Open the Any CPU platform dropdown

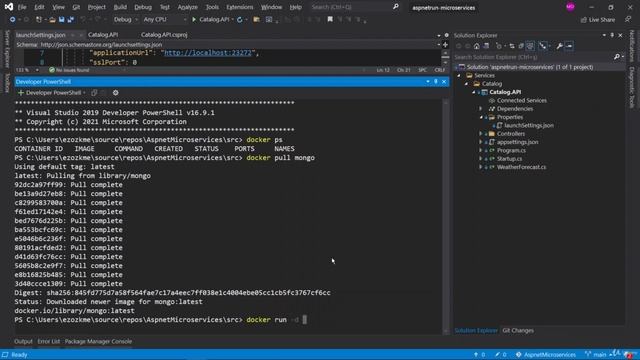[164, 20]
